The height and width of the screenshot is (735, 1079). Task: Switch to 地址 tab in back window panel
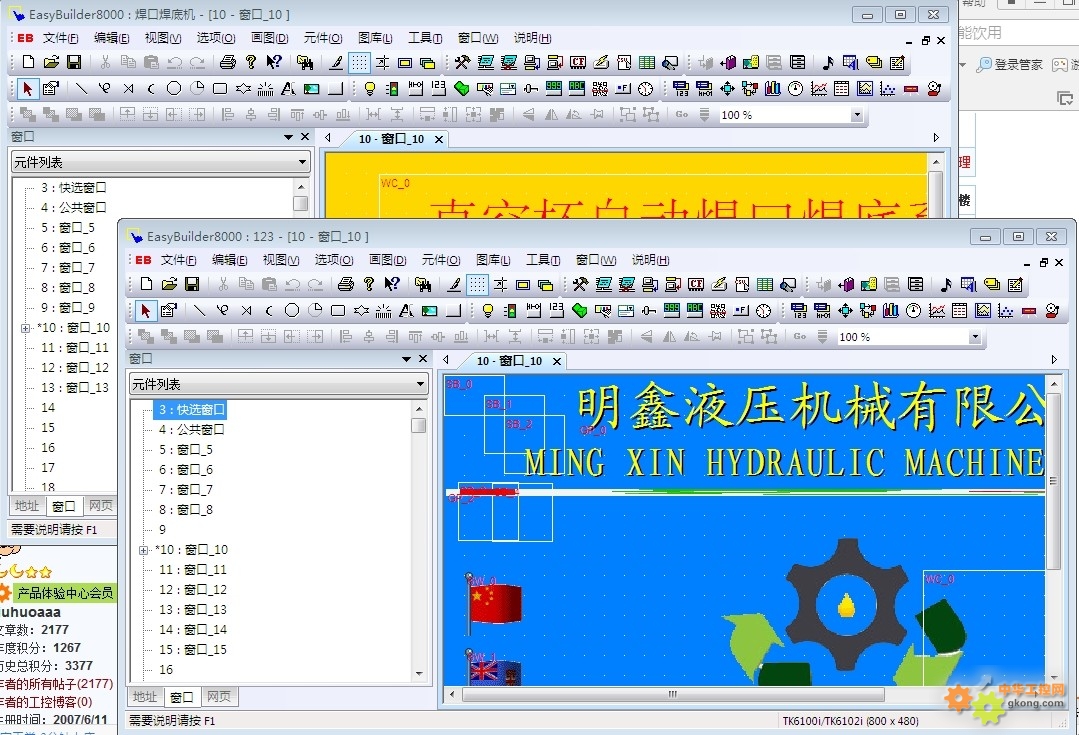point(27,505)
